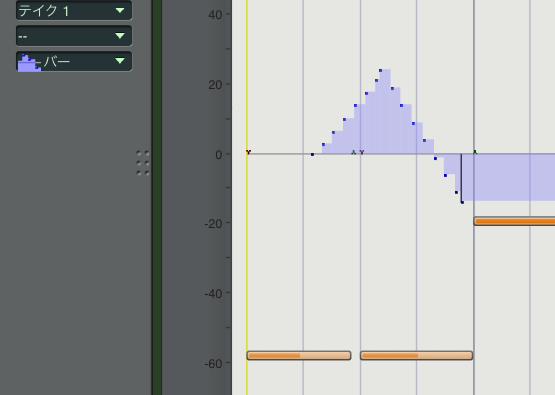The height and width of the screenshot is (395, 555).
Task: Select the automation point on the zero line
Action: coord(312,154)
